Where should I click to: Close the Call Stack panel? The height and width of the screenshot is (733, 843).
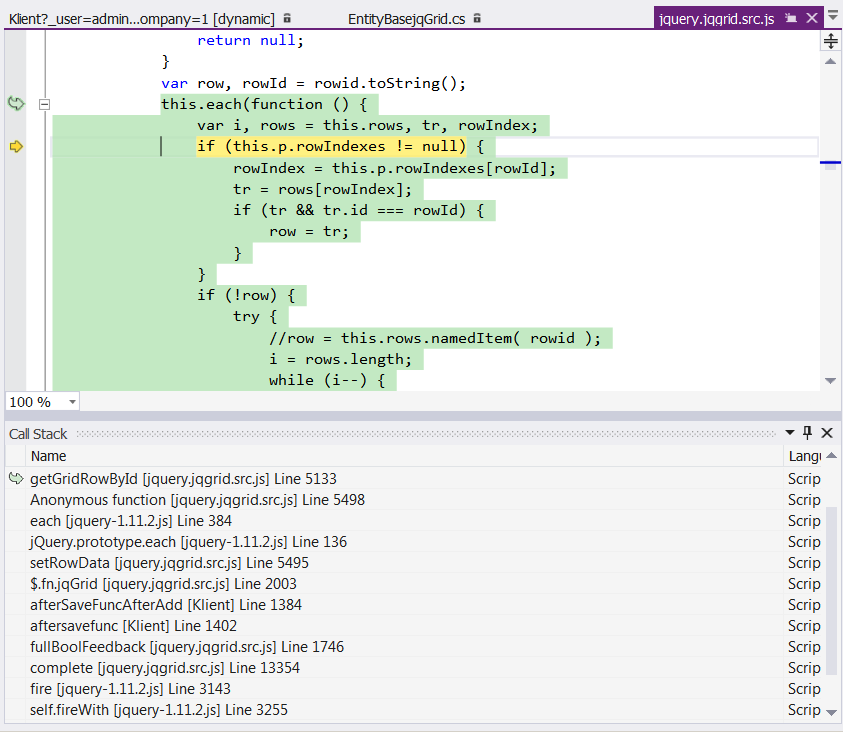point(827,432)
